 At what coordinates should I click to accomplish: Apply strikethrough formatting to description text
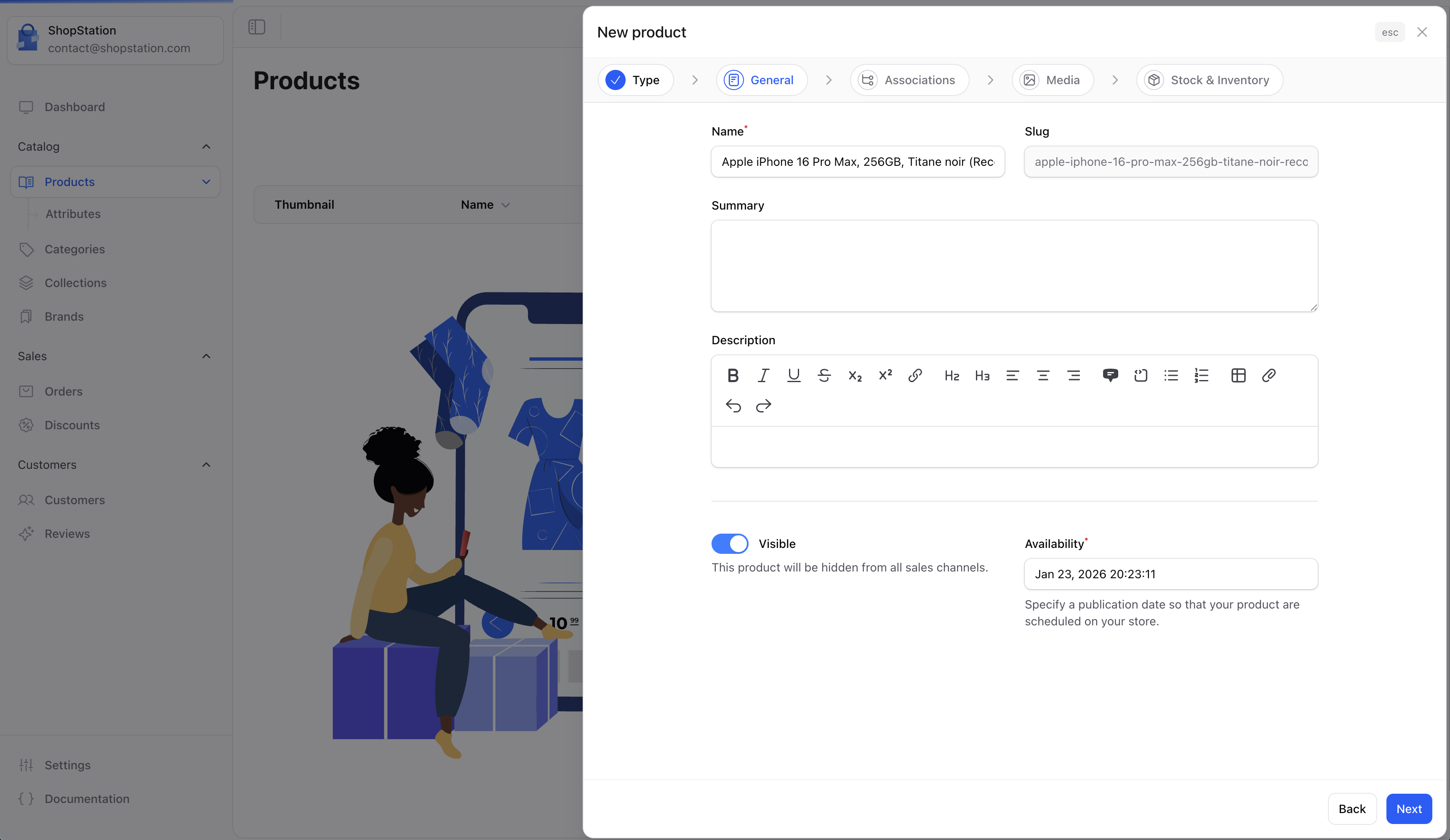point(824,375)
